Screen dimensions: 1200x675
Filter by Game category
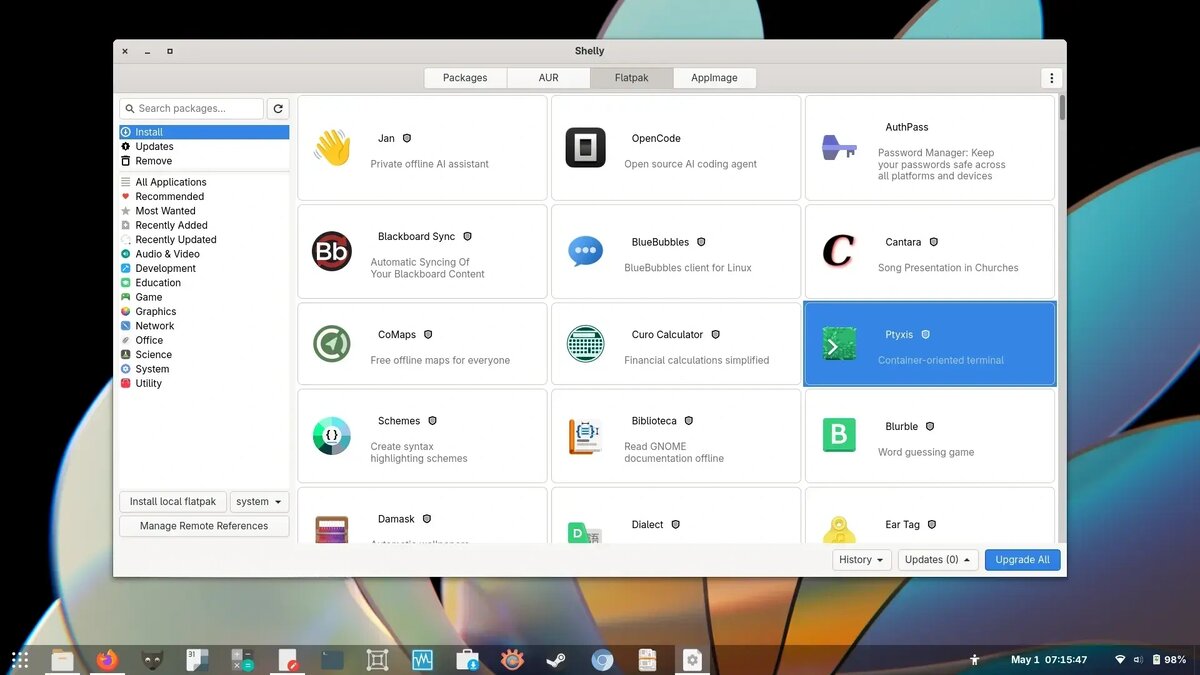tap(204, 297)
